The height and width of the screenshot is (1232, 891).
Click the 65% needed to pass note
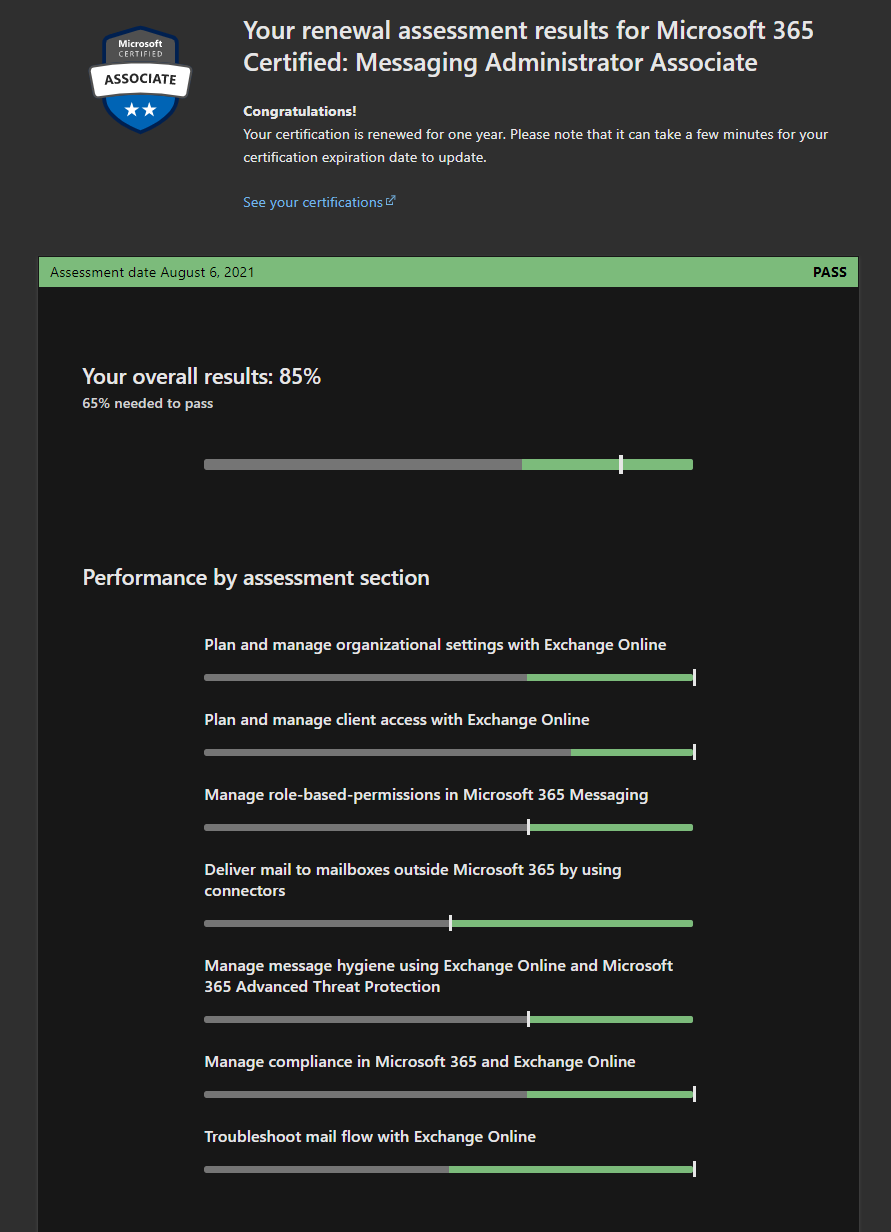coord(147,404)
